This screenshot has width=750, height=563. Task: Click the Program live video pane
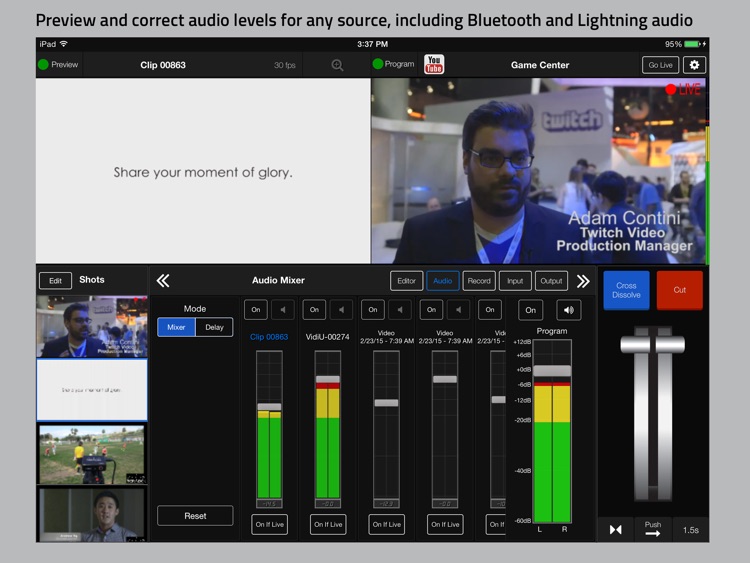pyautogui.click(x=540, y=171)
